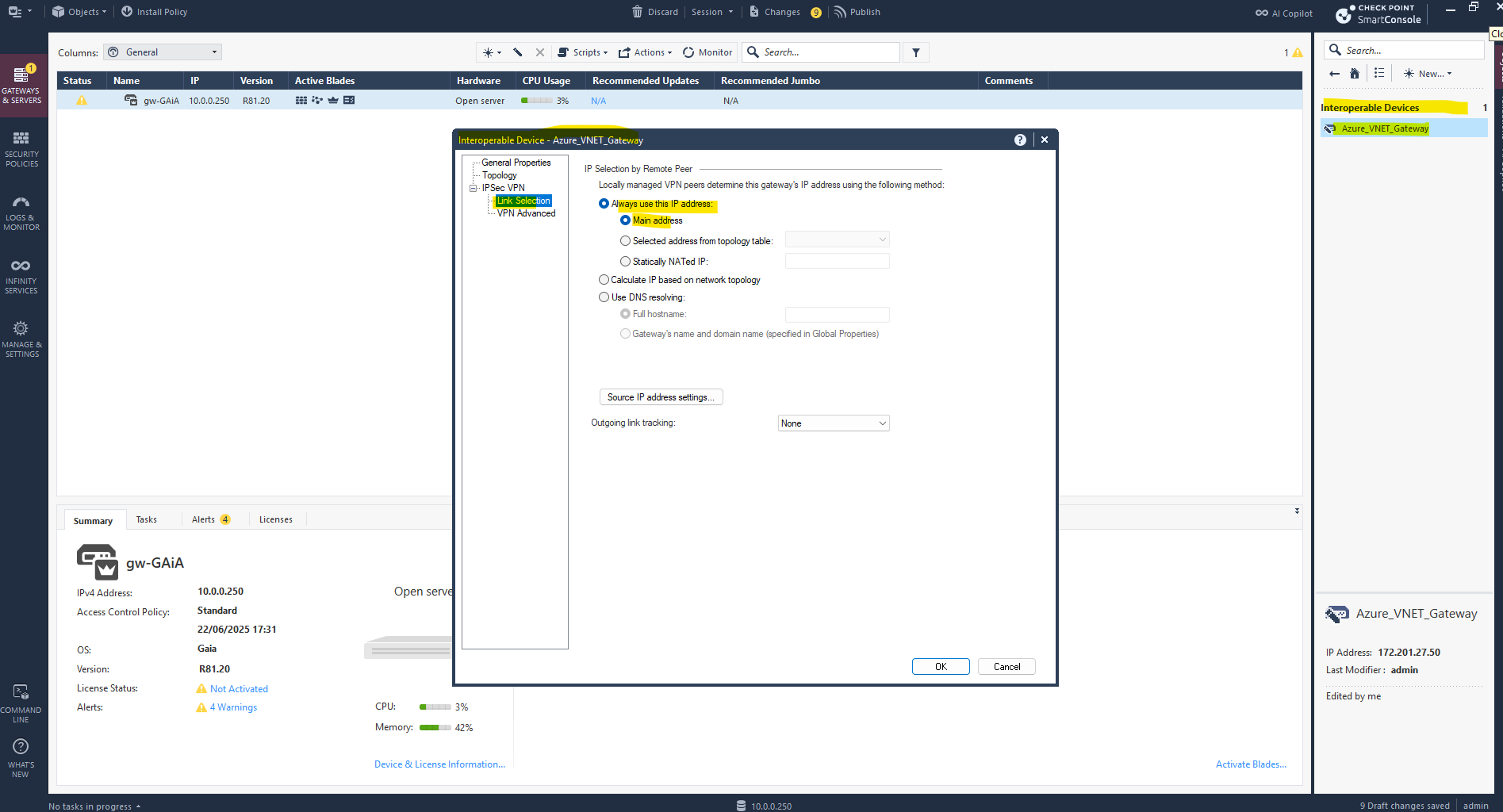Viewport: 1503px width, 812px height.
Task: Click the delete X icon in toolbar
Action: pos(540,52)
